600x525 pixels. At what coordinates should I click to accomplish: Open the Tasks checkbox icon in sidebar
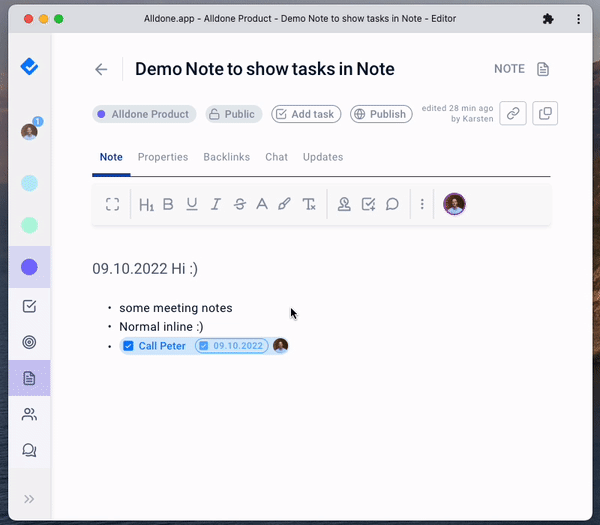click(x=29, y=306)
